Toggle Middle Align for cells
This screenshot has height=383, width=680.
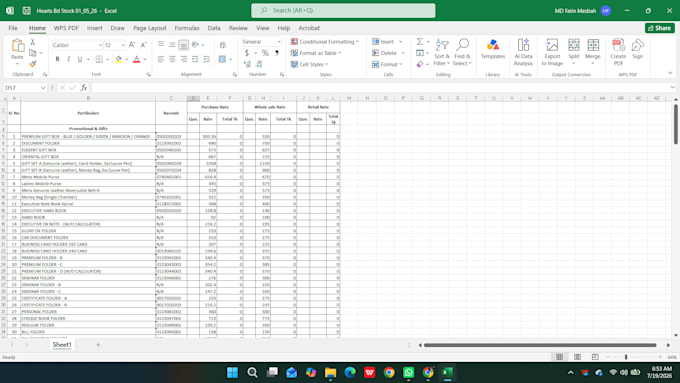[x=172, y=45]
